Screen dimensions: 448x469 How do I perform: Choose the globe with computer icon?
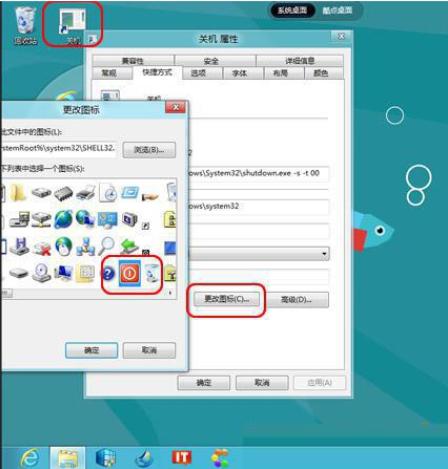pyautogui.click(x=85, y=219)
